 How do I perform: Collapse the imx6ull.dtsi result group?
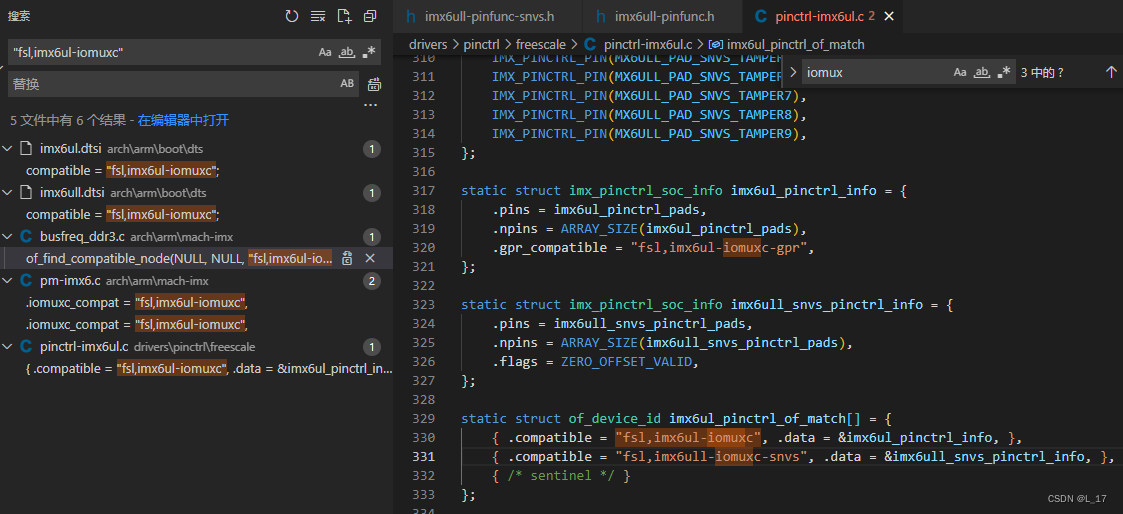coord(8,193)
